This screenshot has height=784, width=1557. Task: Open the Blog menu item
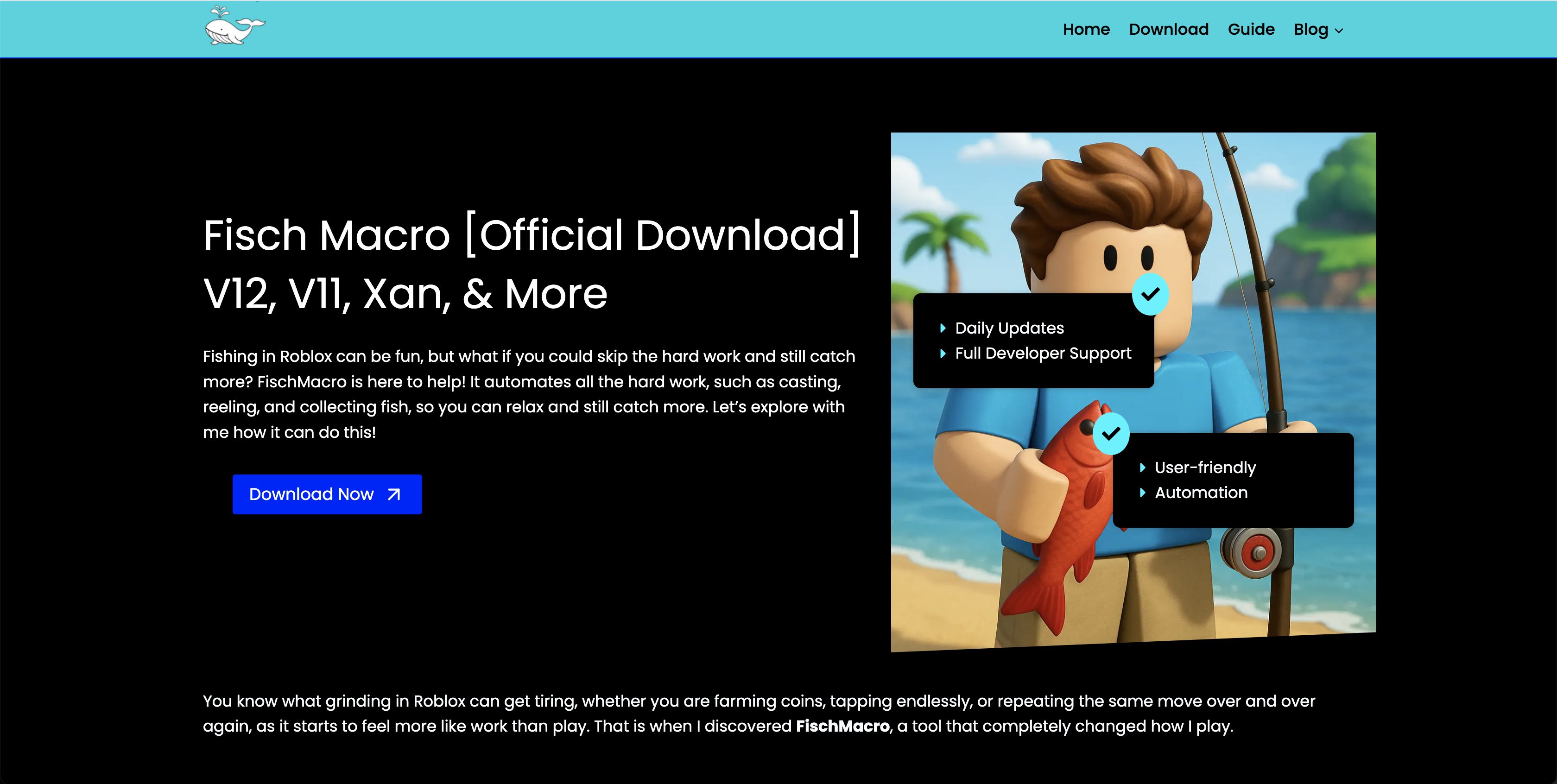(x=1310, y=30)
